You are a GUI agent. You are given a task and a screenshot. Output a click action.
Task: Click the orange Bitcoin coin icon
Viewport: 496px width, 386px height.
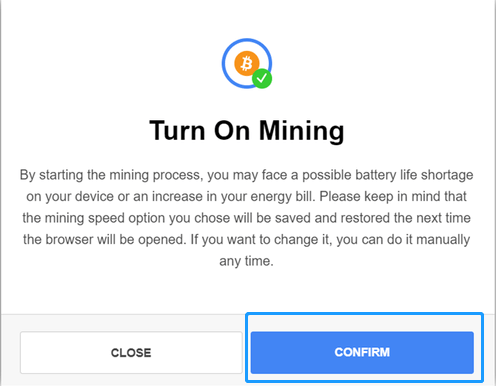(247, 63)
